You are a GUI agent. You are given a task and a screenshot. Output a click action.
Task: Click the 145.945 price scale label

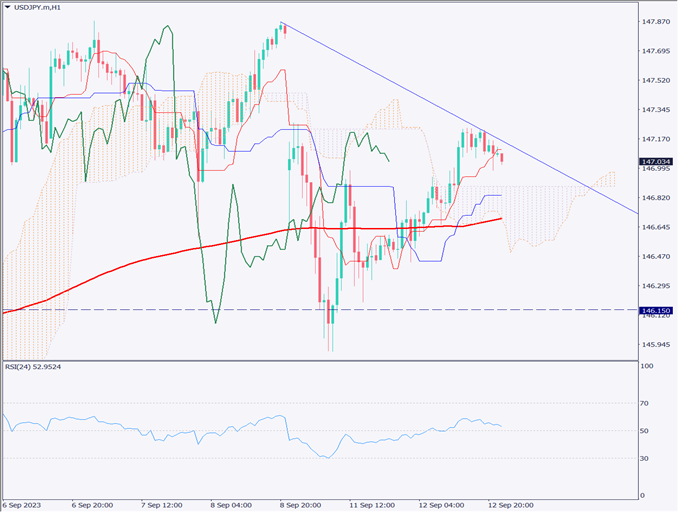point(656,345)
